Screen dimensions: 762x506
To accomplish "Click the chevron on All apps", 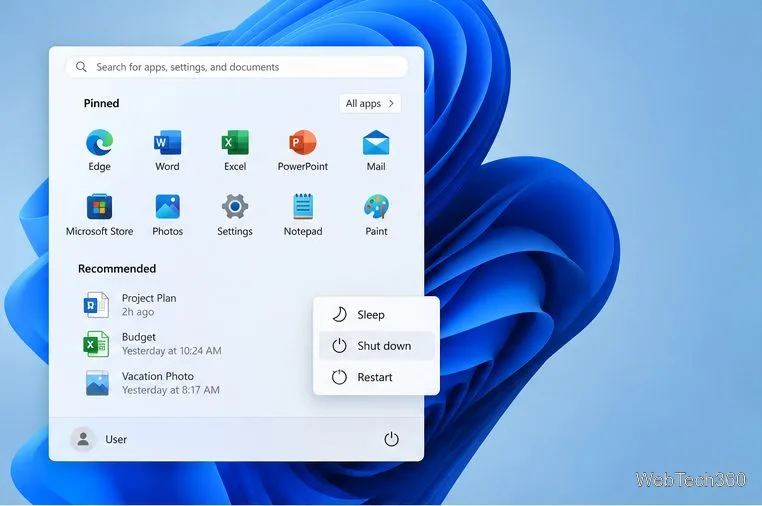I will [391, 104].
